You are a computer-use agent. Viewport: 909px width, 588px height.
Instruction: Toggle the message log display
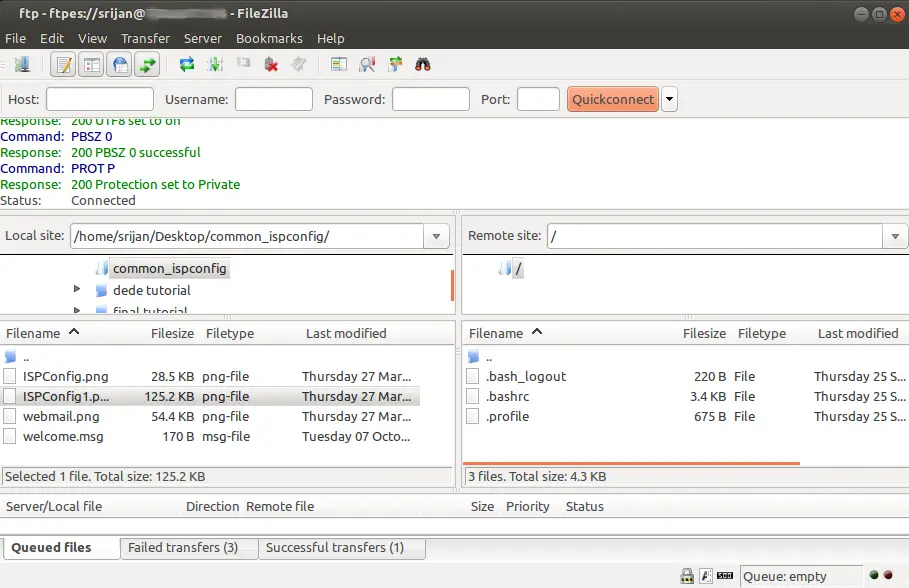tap(63, 64)
